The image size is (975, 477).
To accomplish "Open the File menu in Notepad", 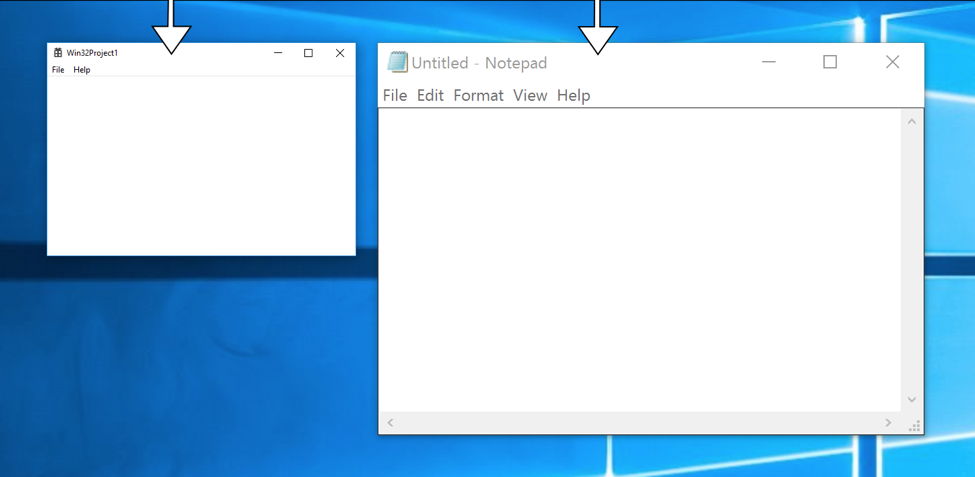I will (x=395, y=95).
